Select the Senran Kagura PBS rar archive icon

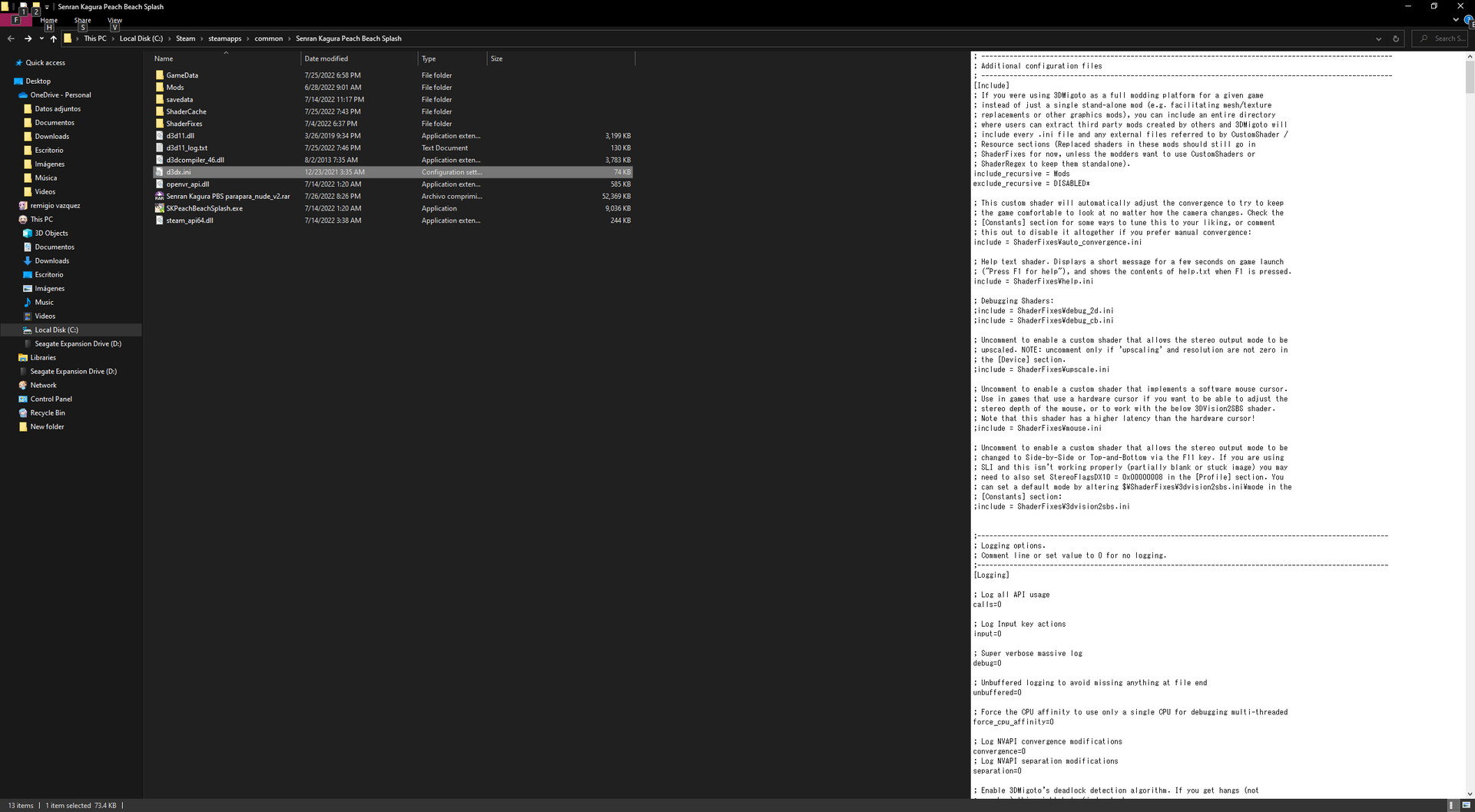[x=160, y=197]
